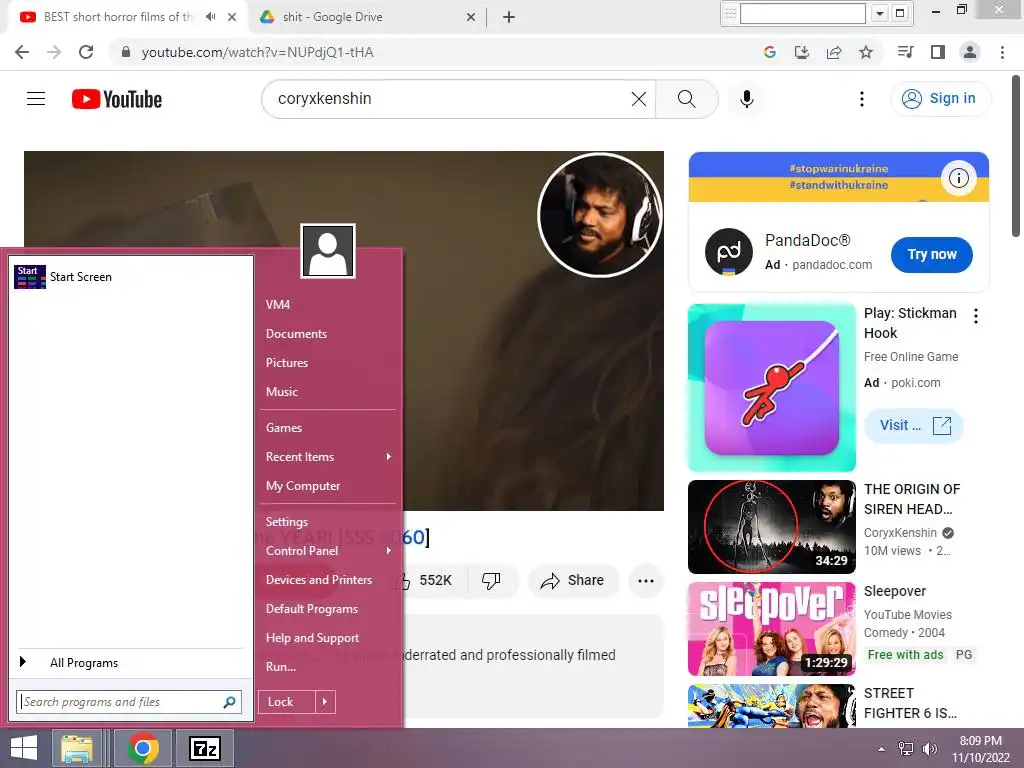The height and width of the screenshot is (768, 1024).
Task: Click the Windows Start button
Action: [24, 748]
